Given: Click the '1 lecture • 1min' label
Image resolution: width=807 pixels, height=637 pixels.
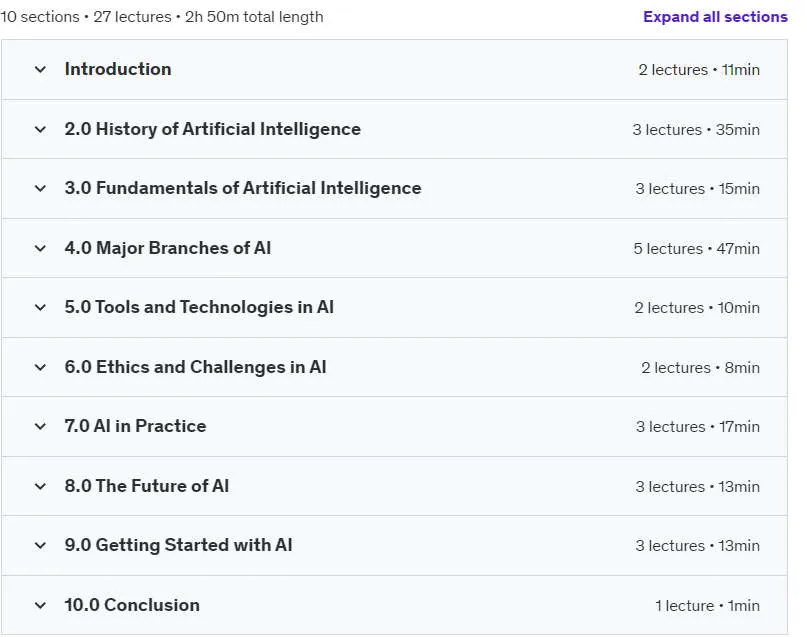Looking at the screenshot, I should (707, 606).
